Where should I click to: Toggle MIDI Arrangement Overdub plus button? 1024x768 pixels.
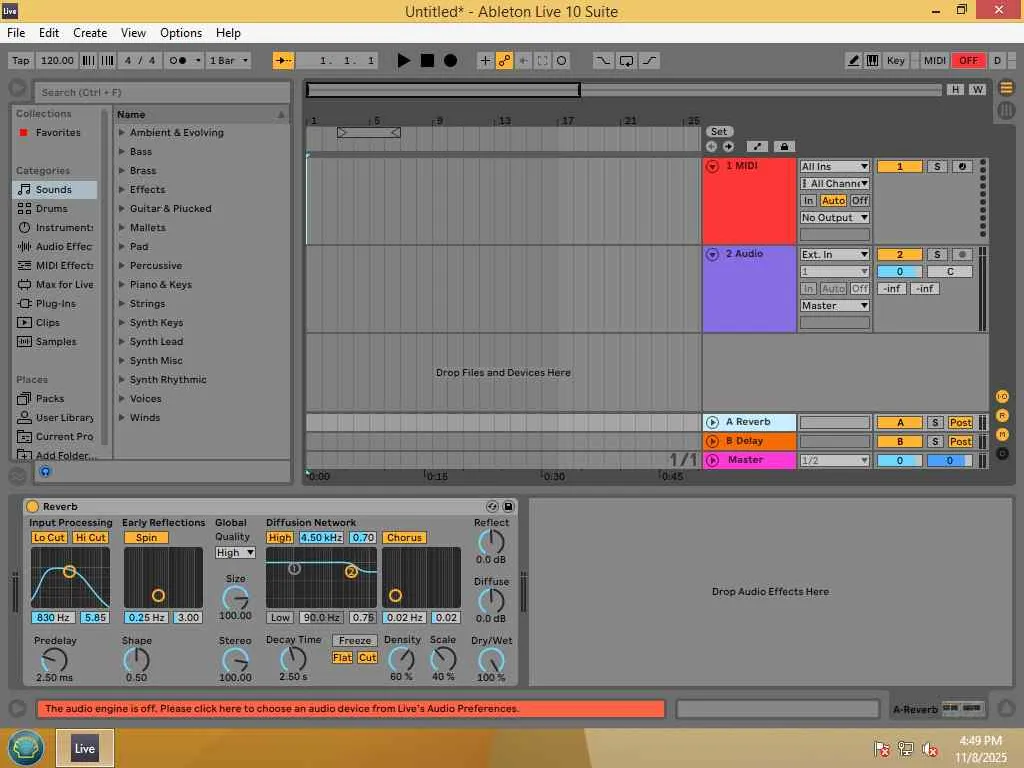(485, 61)
